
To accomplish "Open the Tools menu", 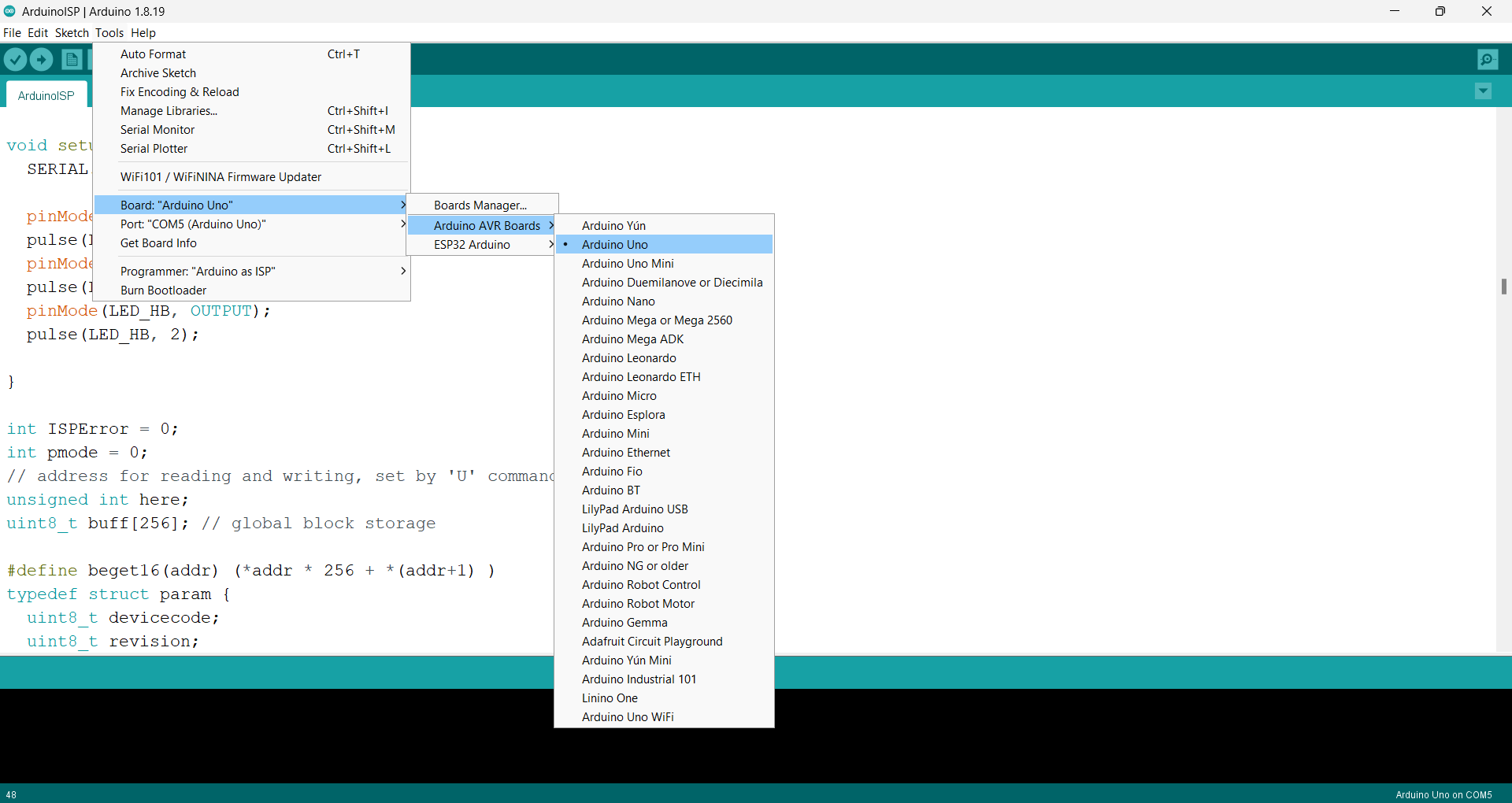I will click(x=109, y=33).
